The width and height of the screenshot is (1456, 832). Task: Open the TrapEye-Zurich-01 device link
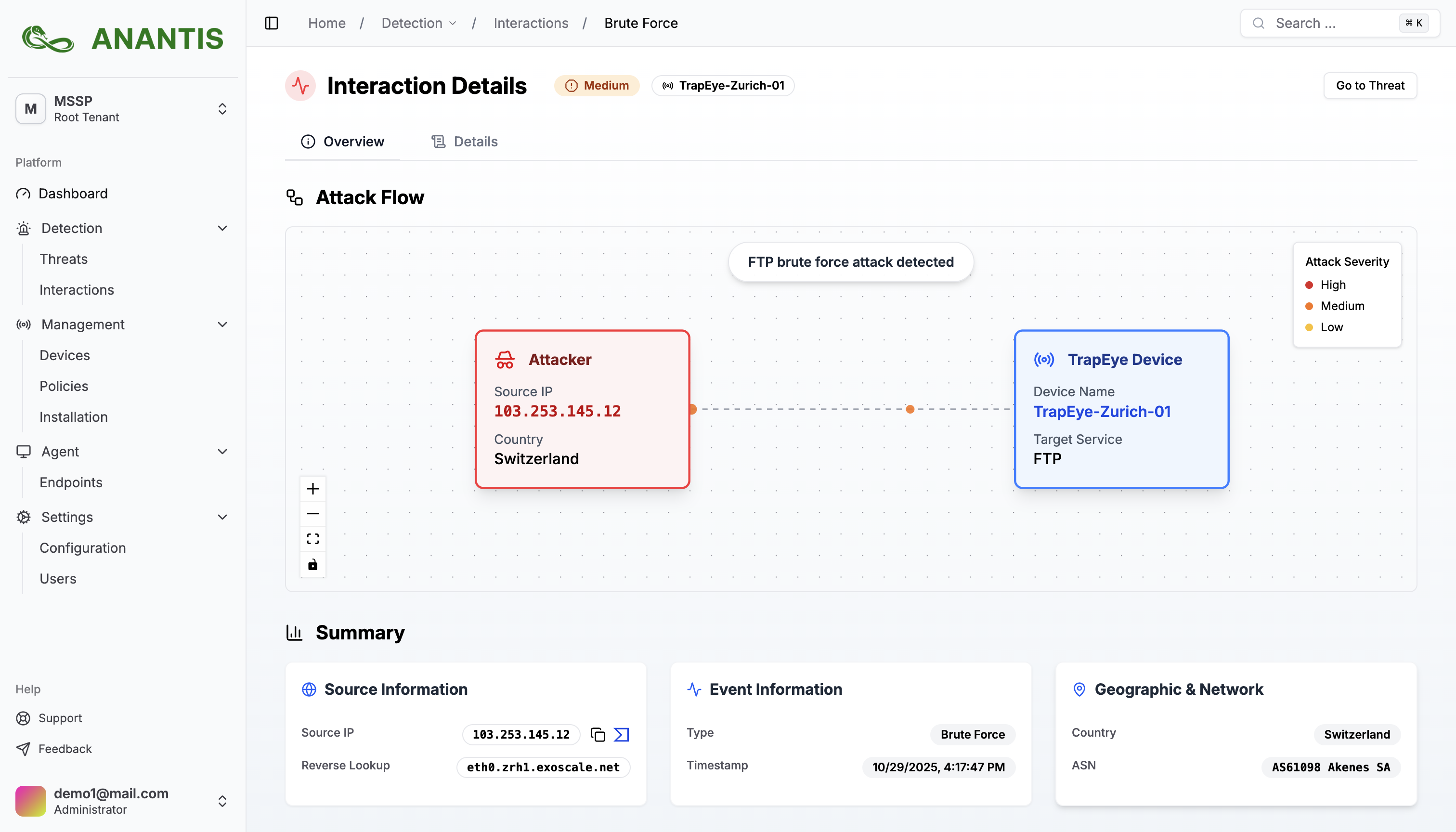(x=1102, y=411)
